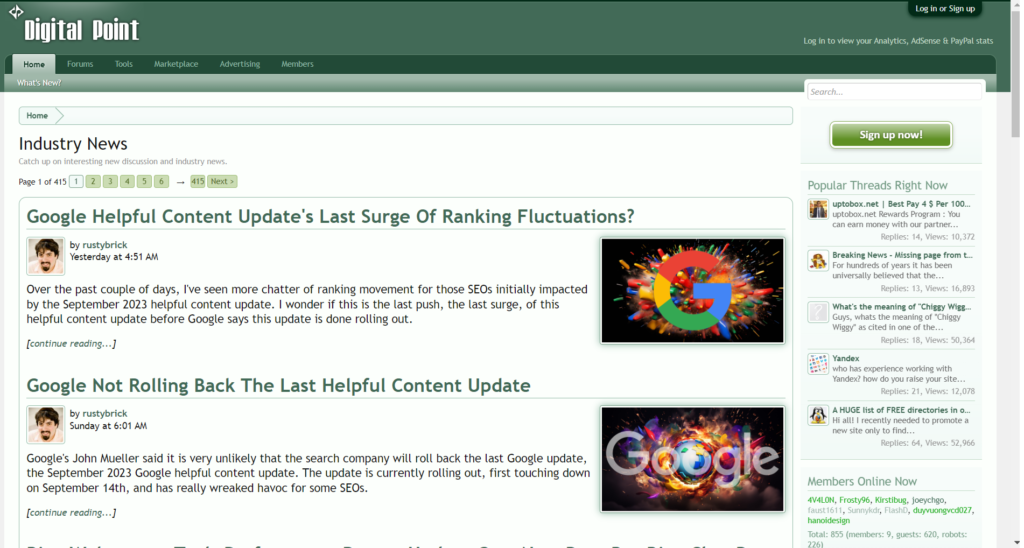
Task: Open A HUGE list of FREE directories thread
Action: [901, 410]
